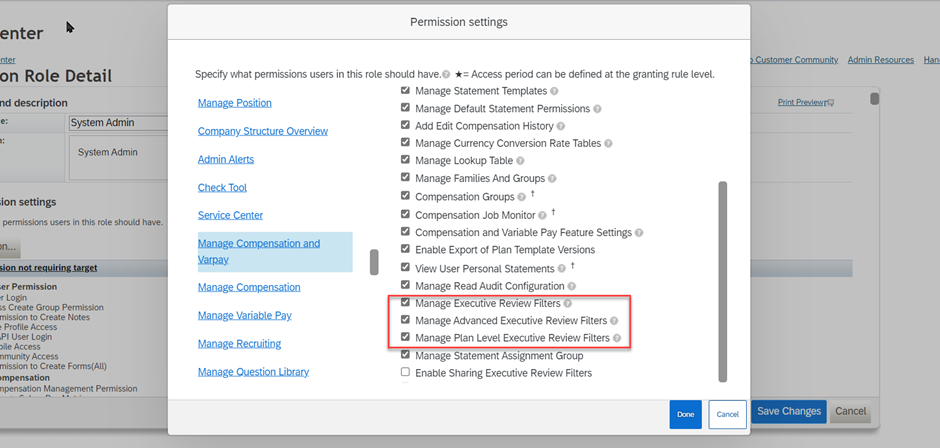Click background page scrollbar thumb
The image size is (940, 448).
(875, 98)
